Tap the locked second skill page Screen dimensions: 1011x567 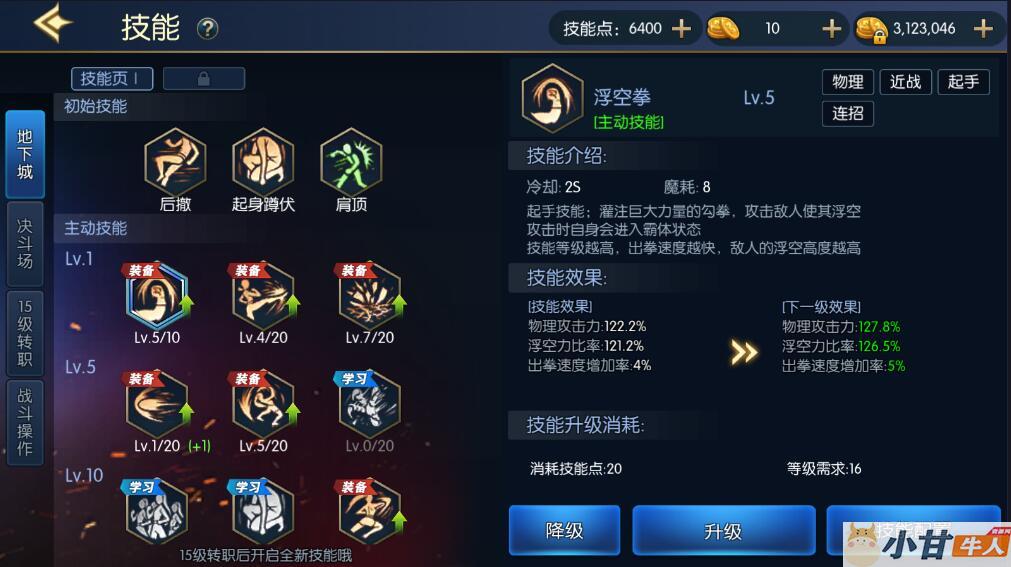204,79
